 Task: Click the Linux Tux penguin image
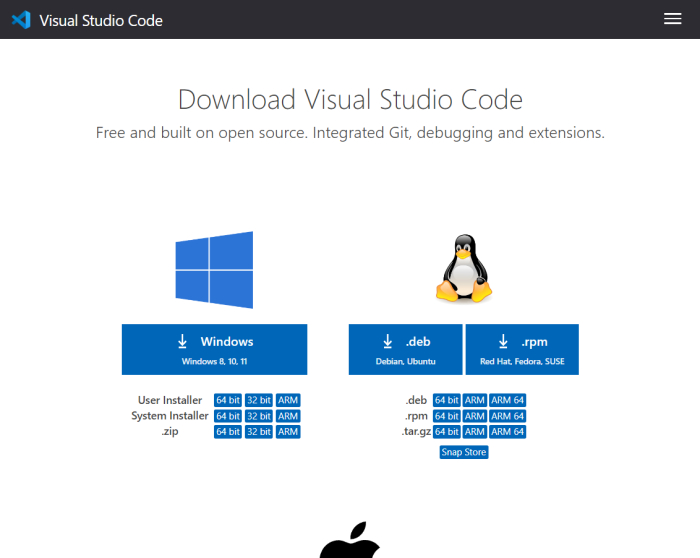point(464,269)
